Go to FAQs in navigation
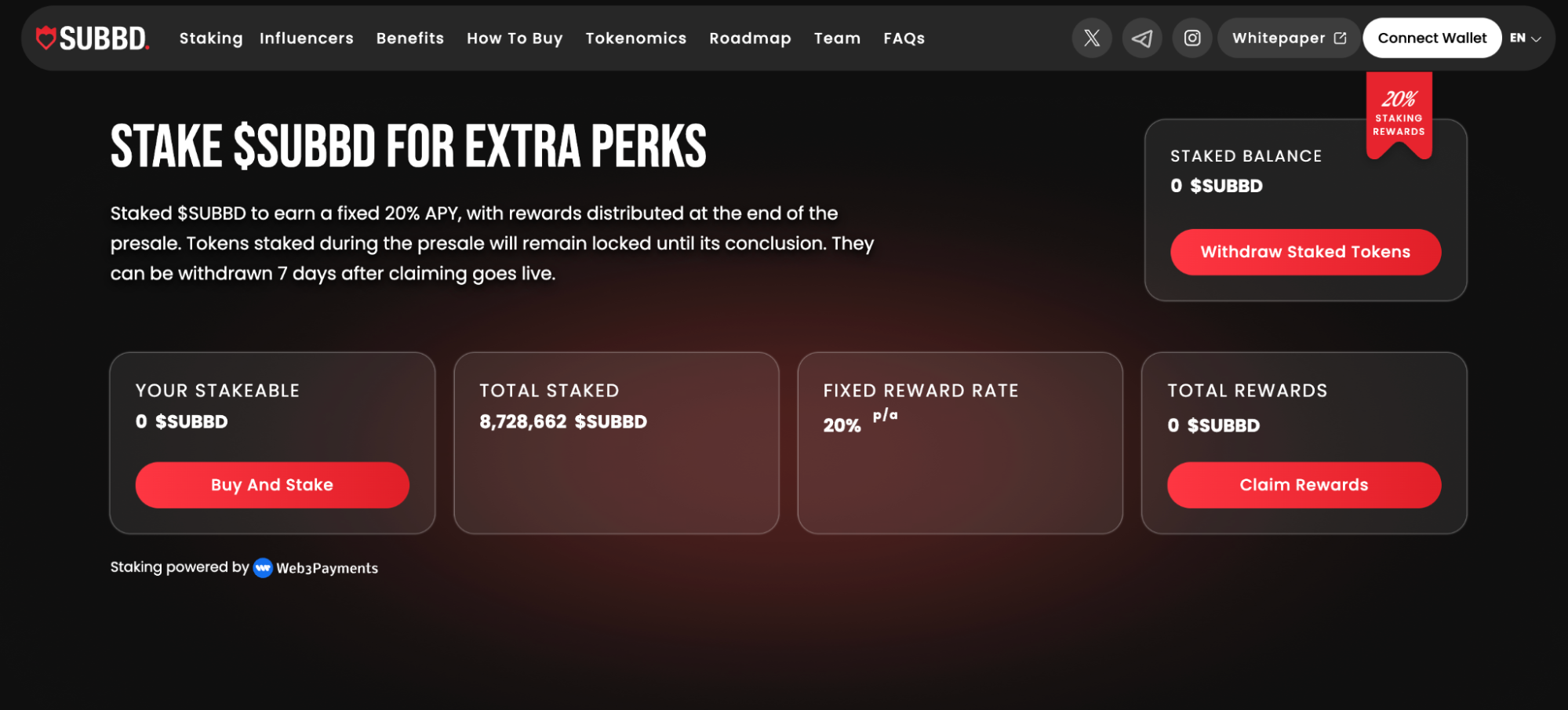 point(904,38)
